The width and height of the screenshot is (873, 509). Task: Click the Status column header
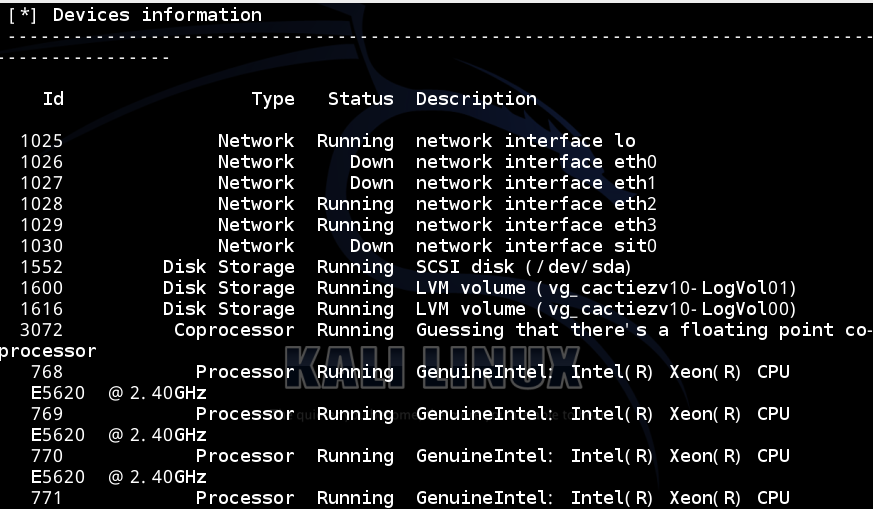(x=360, y=99)
